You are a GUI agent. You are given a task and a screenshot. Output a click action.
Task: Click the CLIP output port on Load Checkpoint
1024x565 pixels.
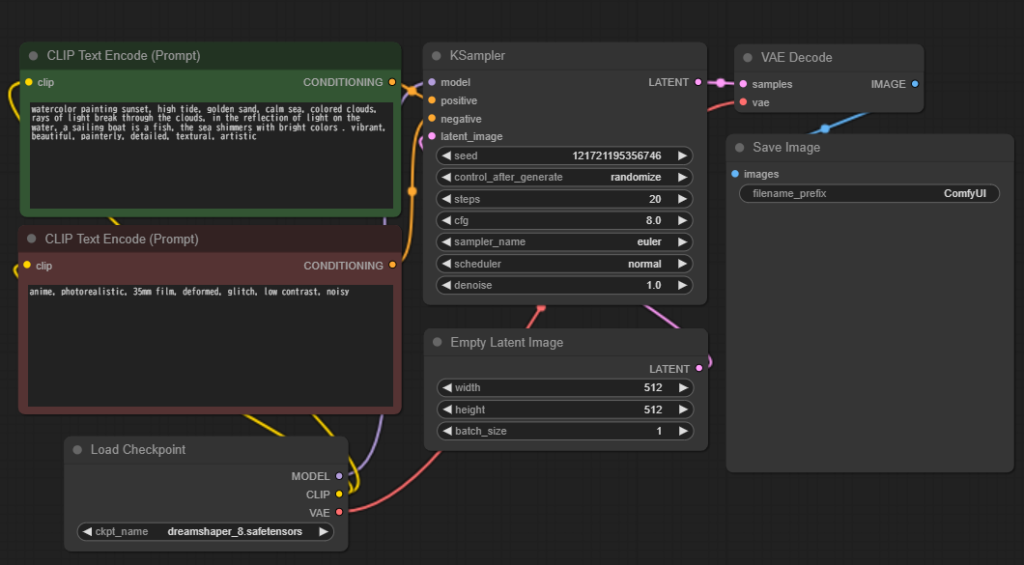[339, 494]
